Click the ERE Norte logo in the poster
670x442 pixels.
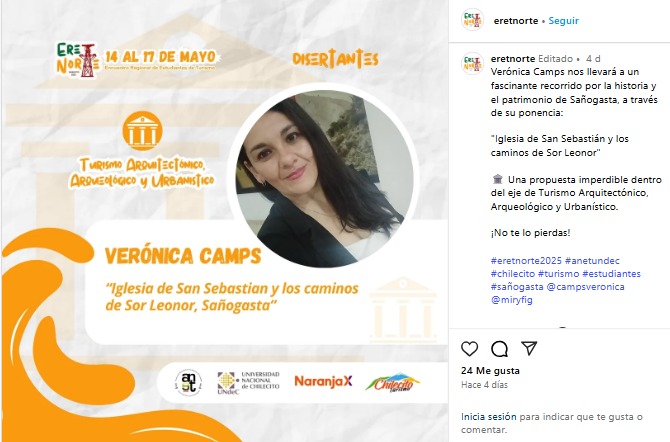[x=78, y=60]
